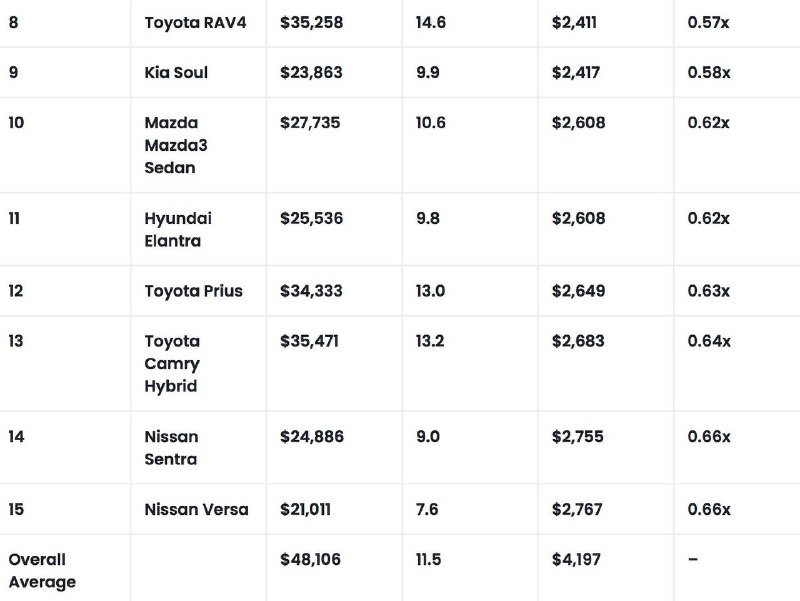Select the $48,106 overall average price

pyautogui.click(x=310, y=560)
